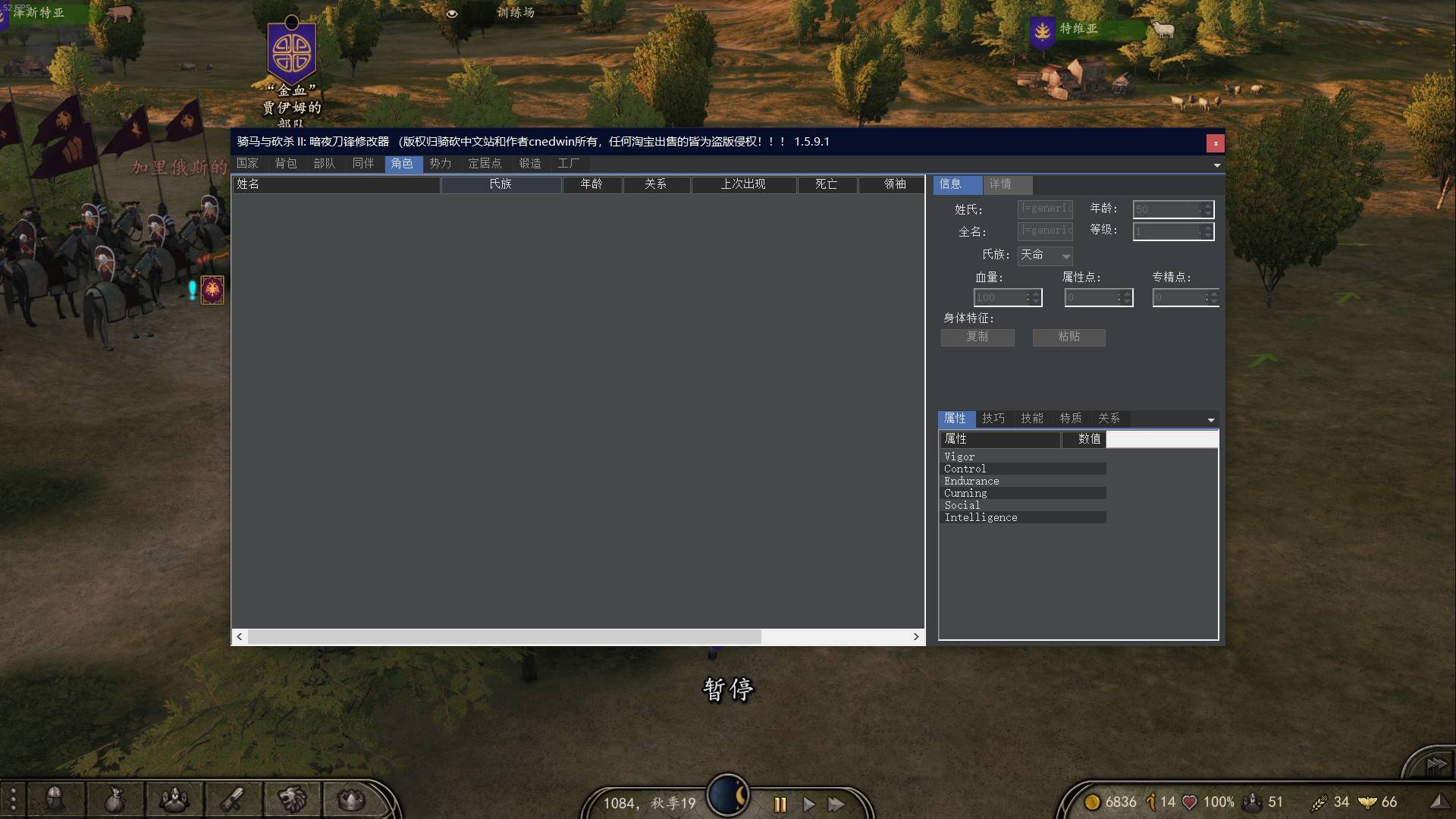Switch to the 详情 tab

point(1007,184)
